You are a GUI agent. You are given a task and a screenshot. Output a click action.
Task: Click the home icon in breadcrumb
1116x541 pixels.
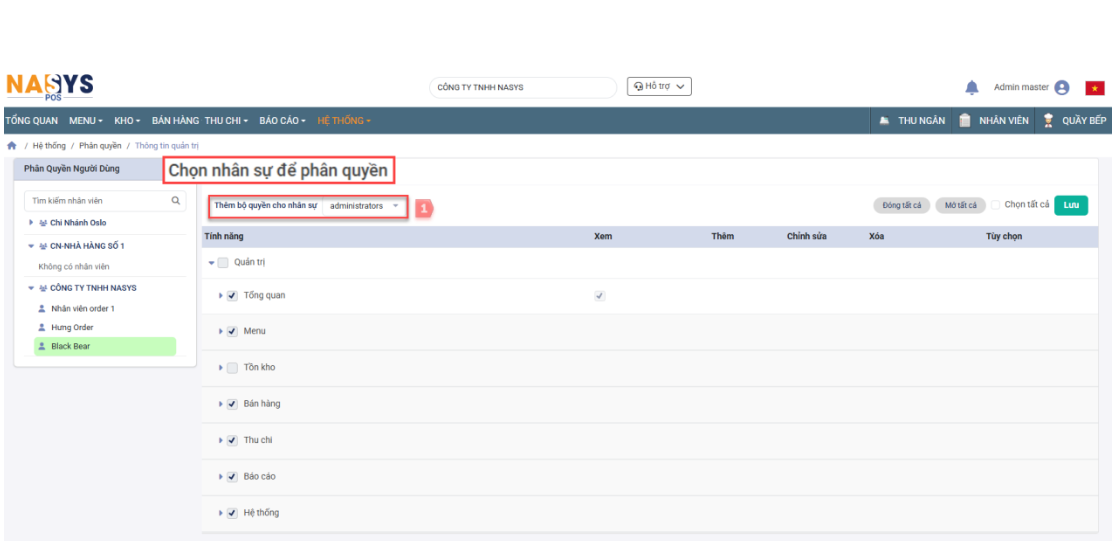point(11,146)
